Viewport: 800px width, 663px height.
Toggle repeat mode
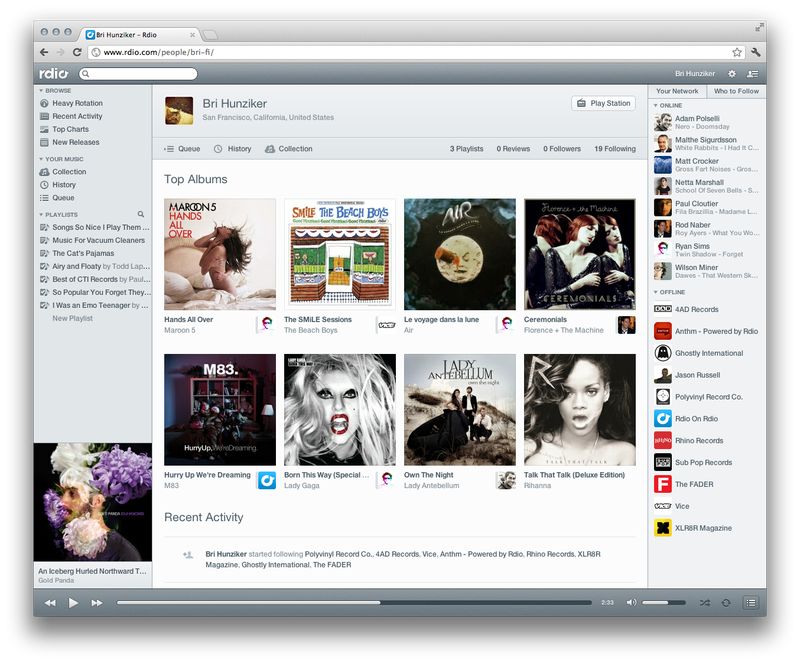pos(726,603)
